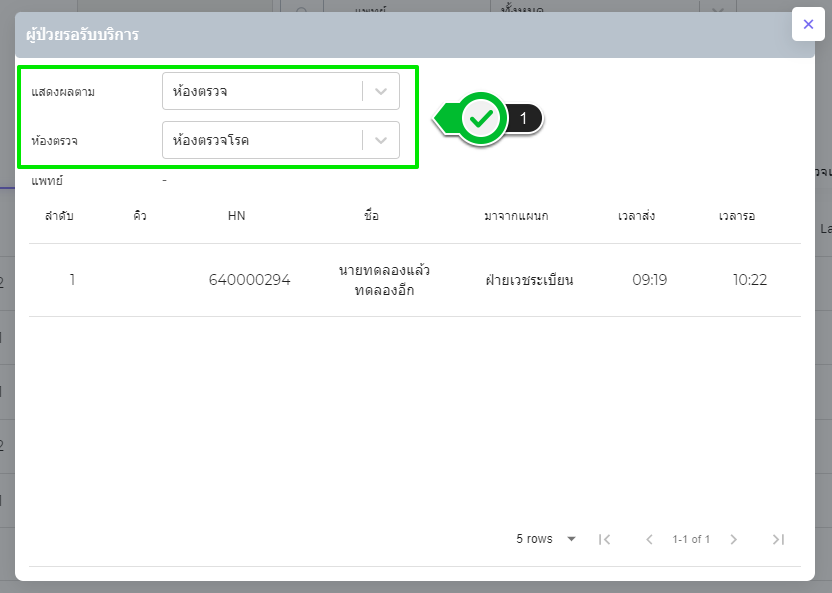The image size is (832, 593).
Task: Click the green checkmark badge
Action: click(x=481, y=117)
